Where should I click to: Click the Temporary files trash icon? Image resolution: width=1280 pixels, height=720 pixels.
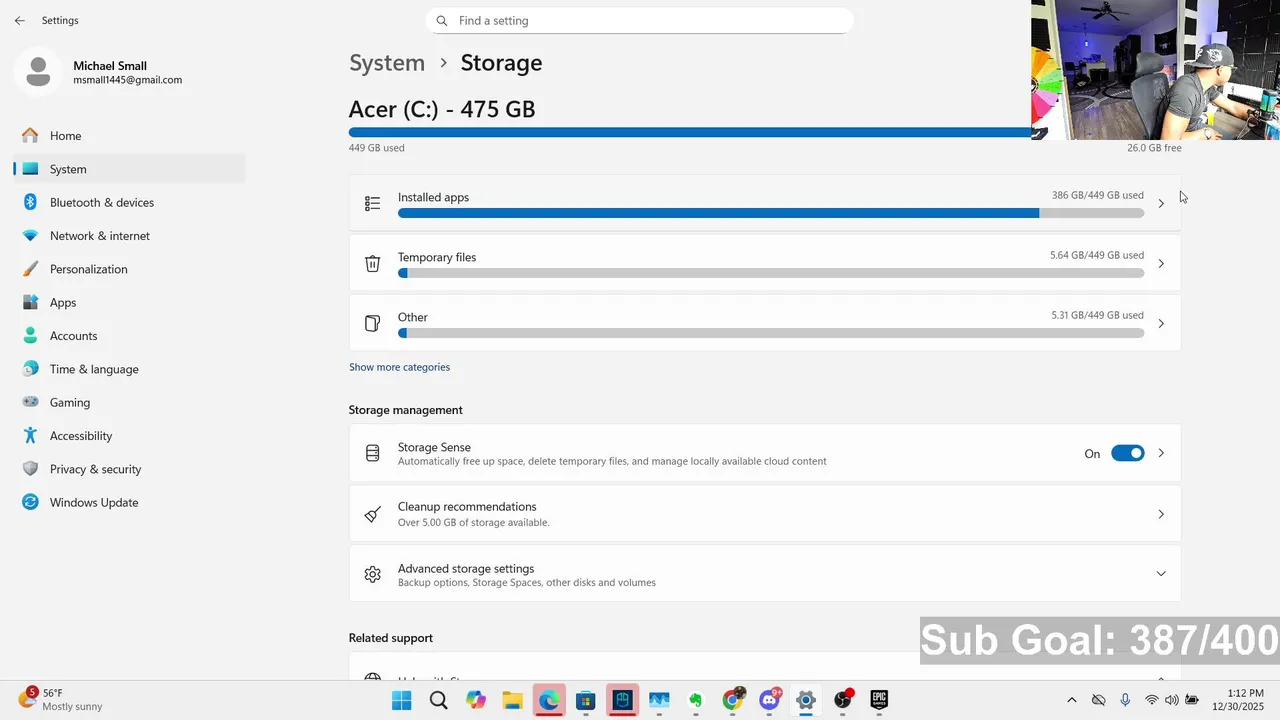coord(372,264)
